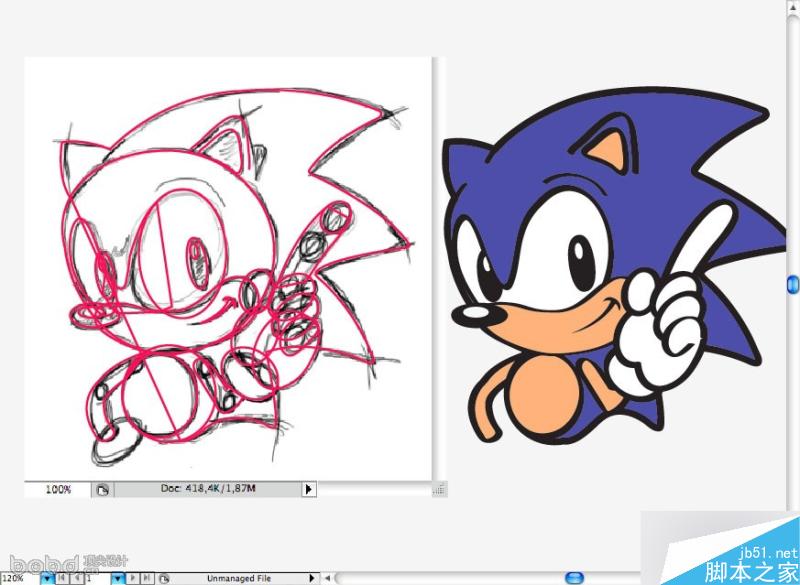Open the artboard number dropdown

(x=118, y=579)
